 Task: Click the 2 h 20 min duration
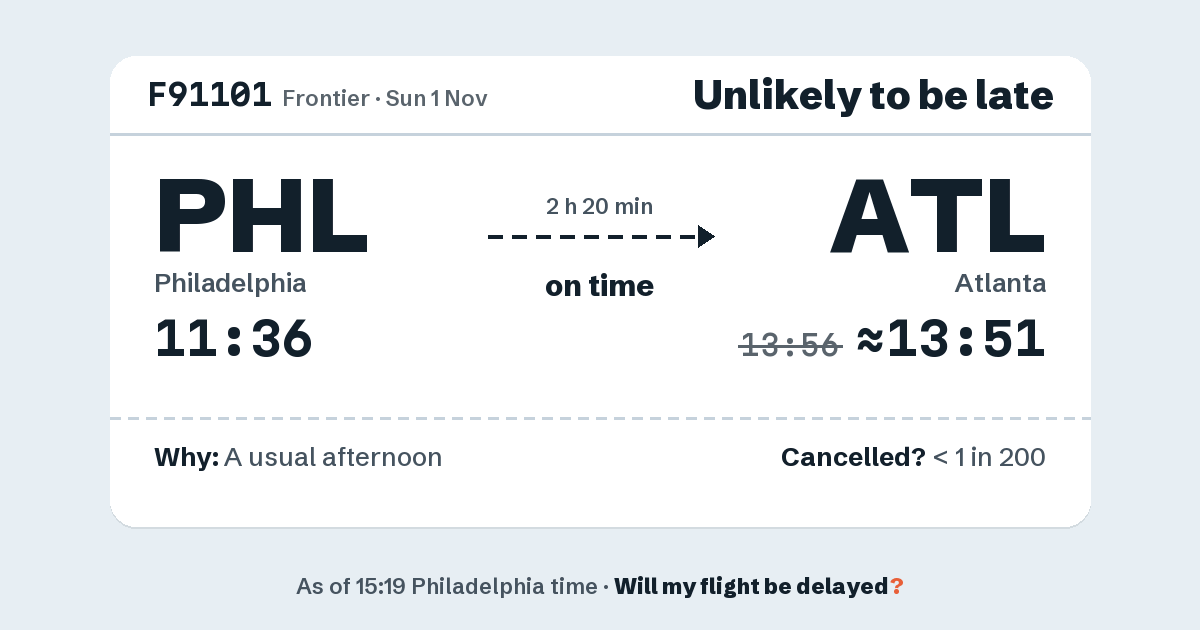pos(600,207)
